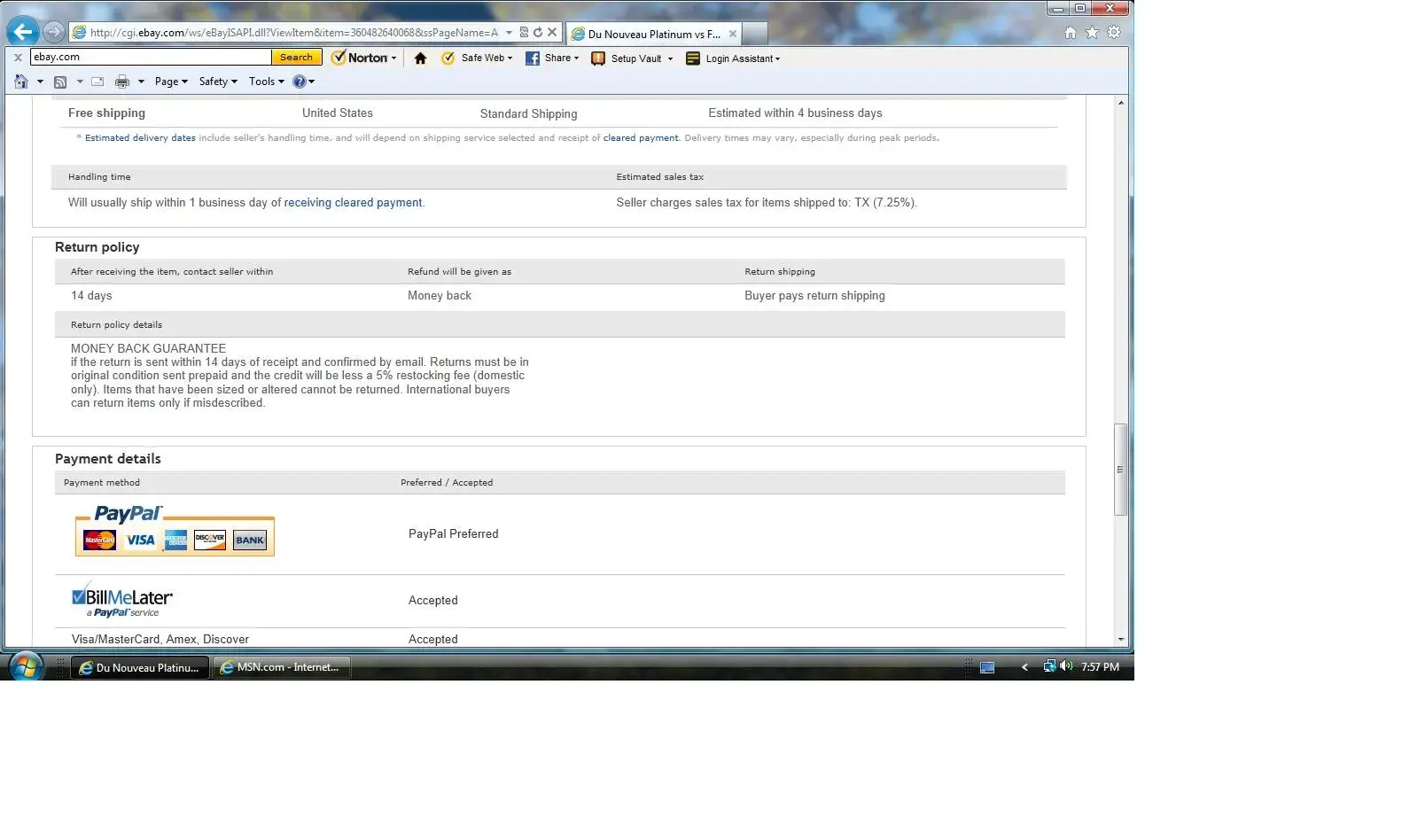1402x840 pixels.
Task: Click the network connection tray icon
Action: tap(1049, 666)
